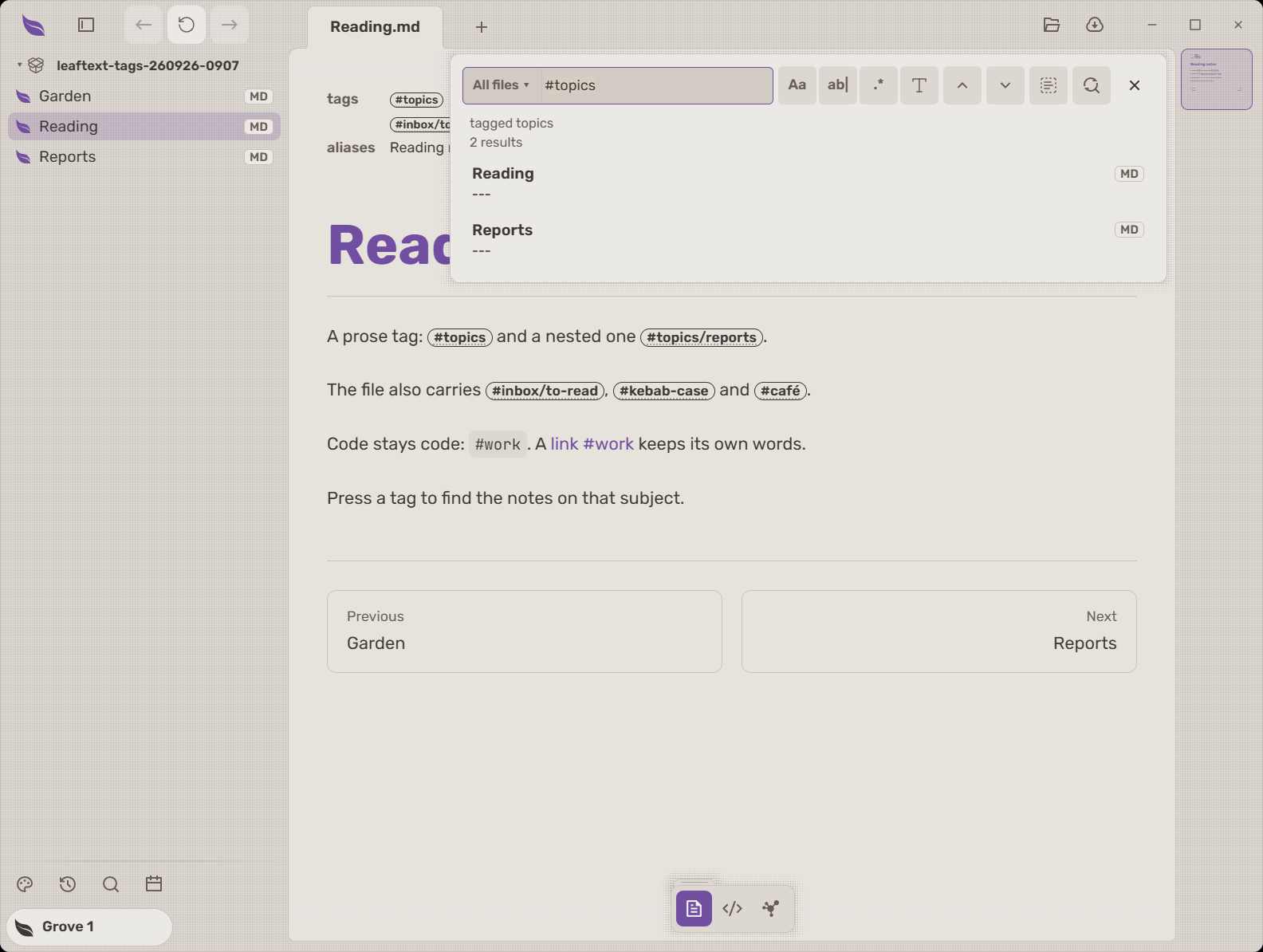Open the Reading search result
The image size is (1263, 952).
pos(808,183)
